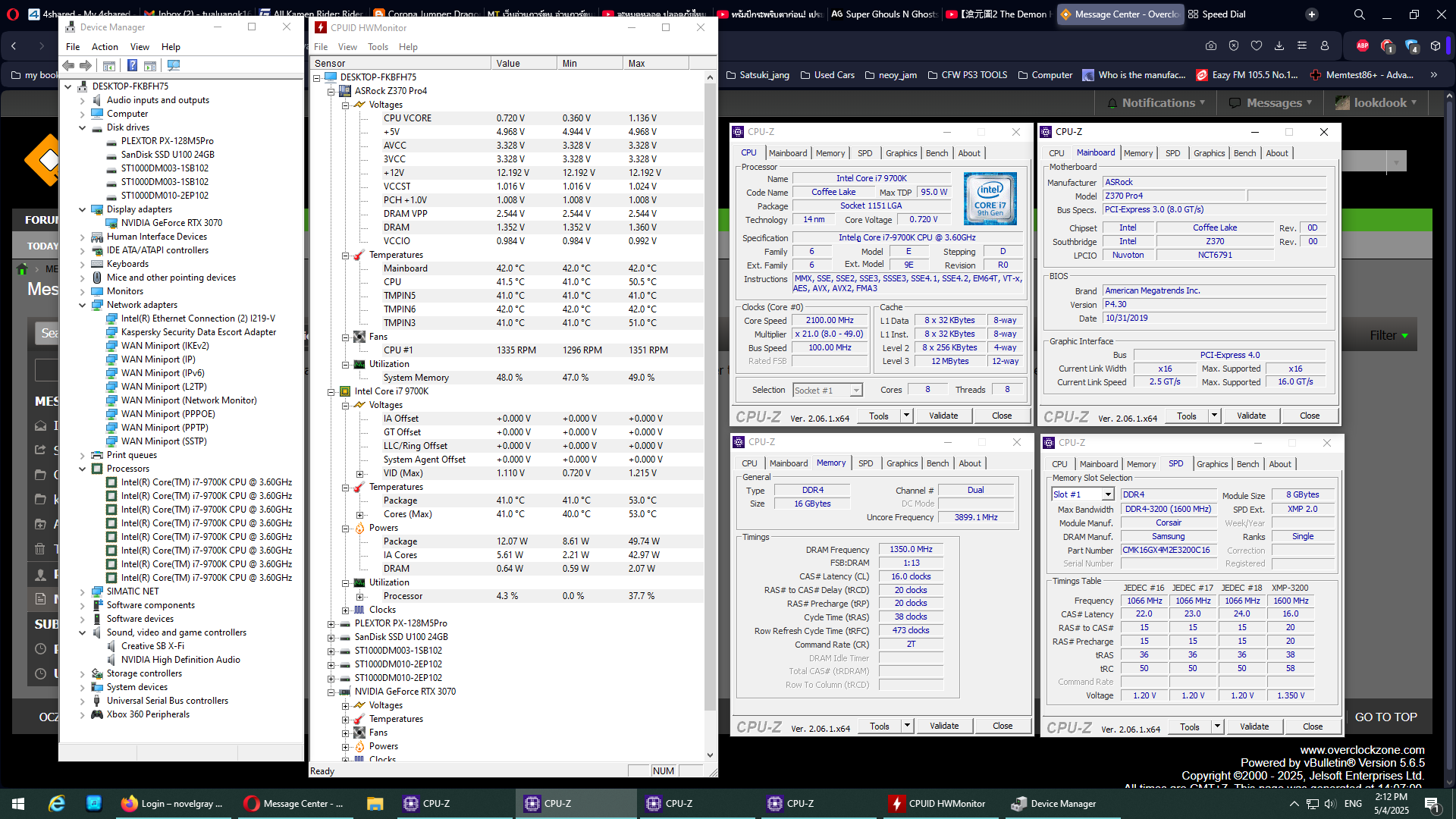The width and height of the screenshot is (1456, 819).
Task: Click HWMonitor scrollbar up arrow
Action: click(710, 77)
